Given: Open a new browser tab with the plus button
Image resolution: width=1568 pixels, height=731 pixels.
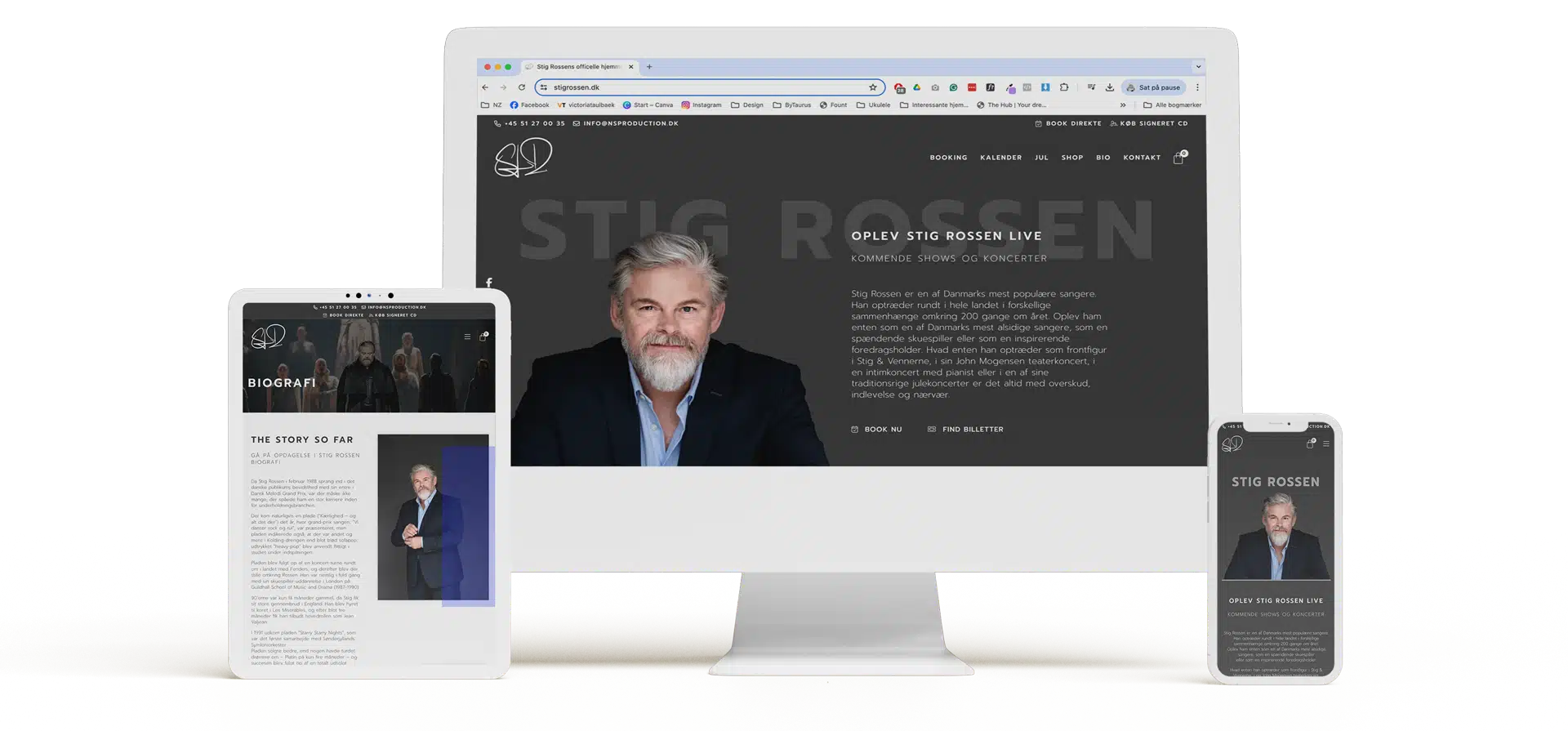Looking at the screenshot, I should click(649, 67).
